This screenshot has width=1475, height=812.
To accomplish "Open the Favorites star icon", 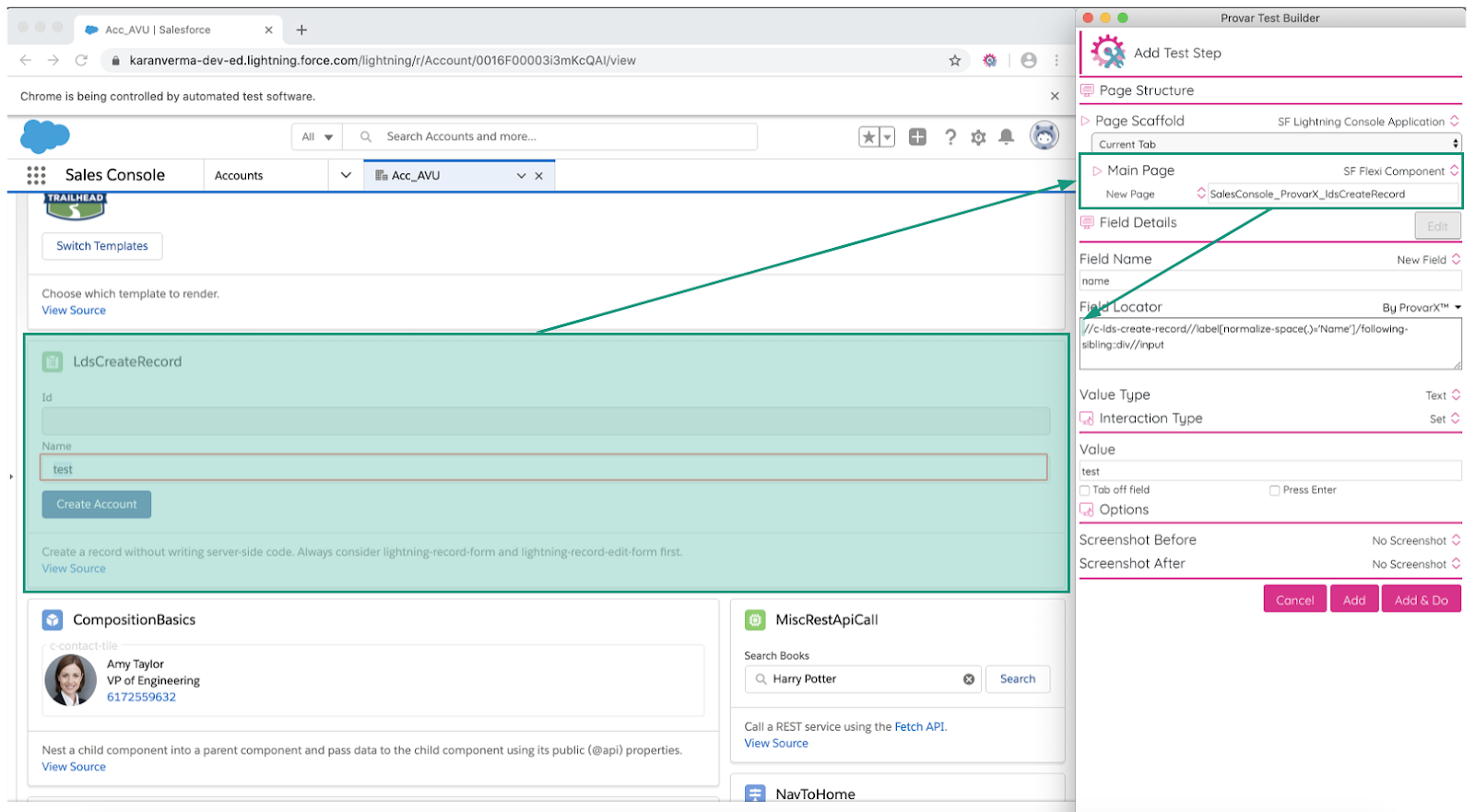I will coord(868,137).
